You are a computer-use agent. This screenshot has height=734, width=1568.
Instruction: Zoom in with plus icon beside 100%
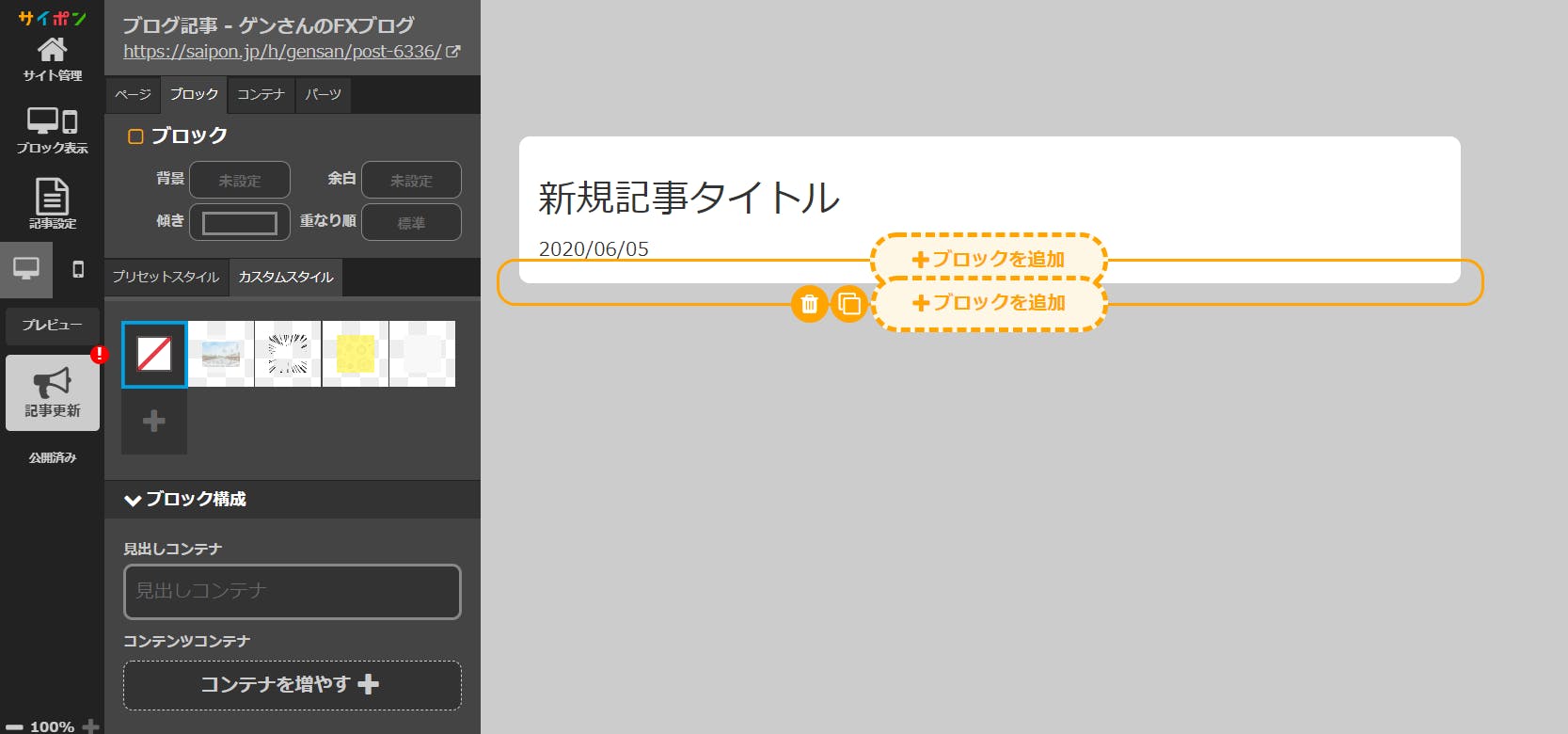tap(91, 726)
